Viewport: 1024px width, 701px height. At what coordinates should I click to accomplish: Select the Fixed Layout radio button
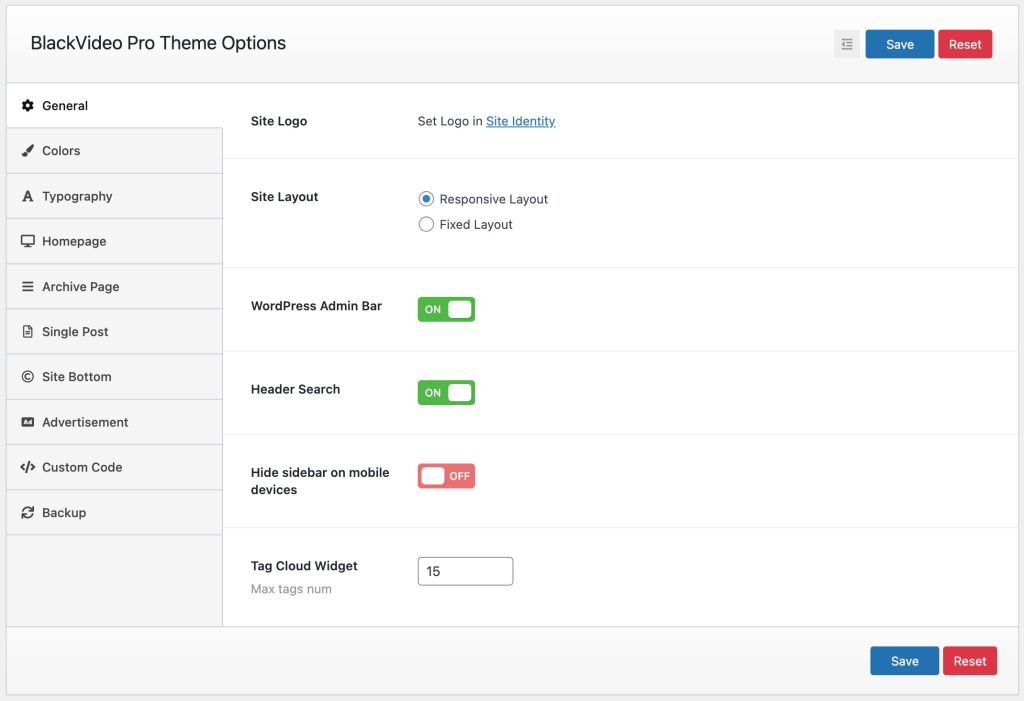tap(426, 224)
